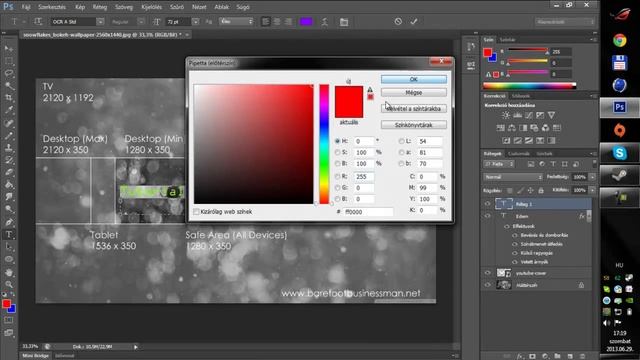Open the 'Normal' blend mode dropdown

[513, 177]
